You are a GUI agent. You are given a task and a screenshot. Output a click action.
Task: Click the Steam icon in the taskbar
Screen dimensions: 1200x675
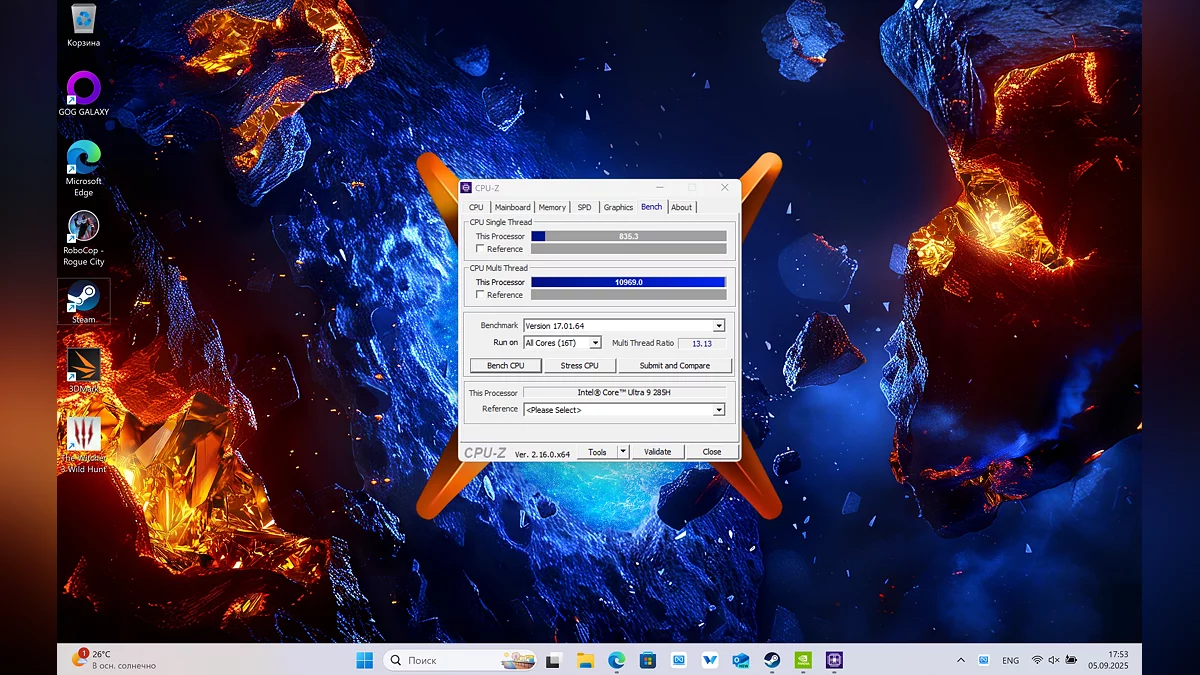772,660
